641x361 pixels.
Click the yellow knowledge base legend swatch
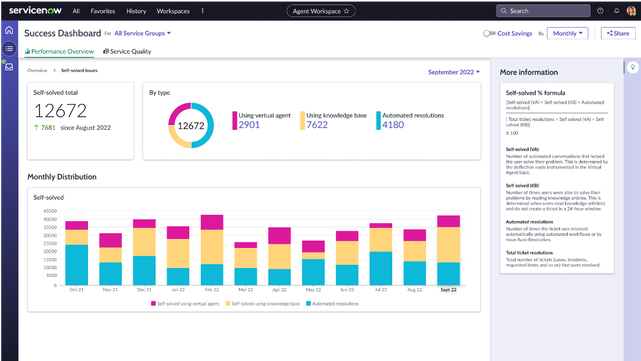pos(228,304)
